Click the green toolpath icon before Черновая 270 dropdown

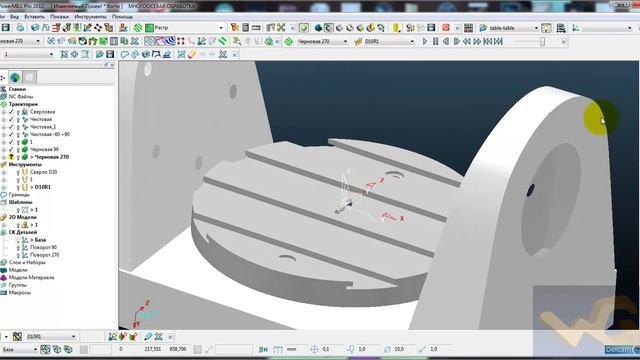tap(289, 41)
